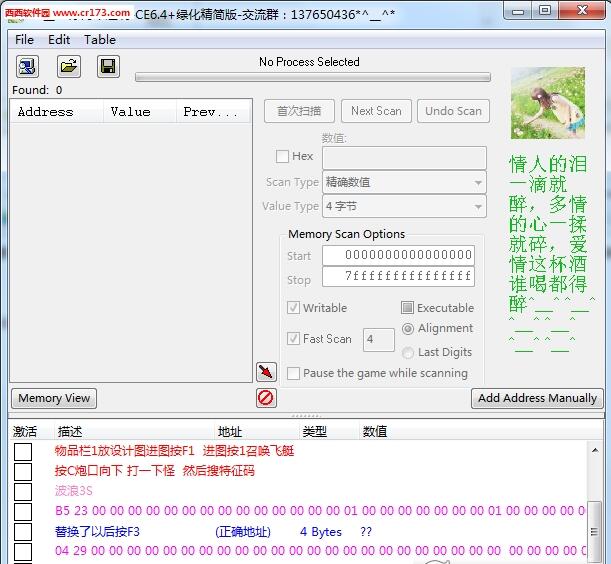Click the red arrow add-to-list icon
Screen dimensions: 611x564
(x=266, y=372)
